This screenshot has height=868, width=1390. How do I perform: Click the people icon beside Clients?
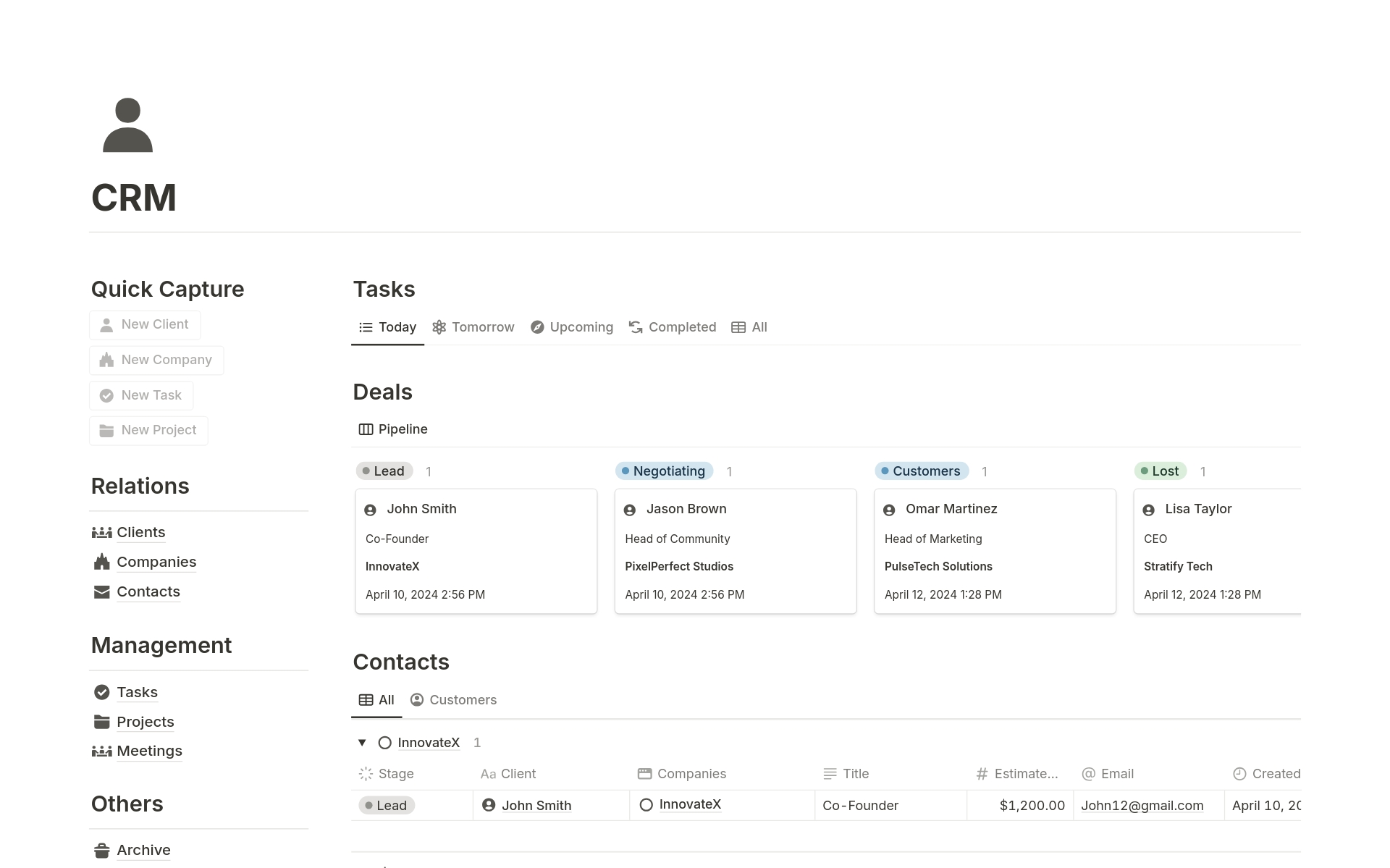click(x=102, y=532)
